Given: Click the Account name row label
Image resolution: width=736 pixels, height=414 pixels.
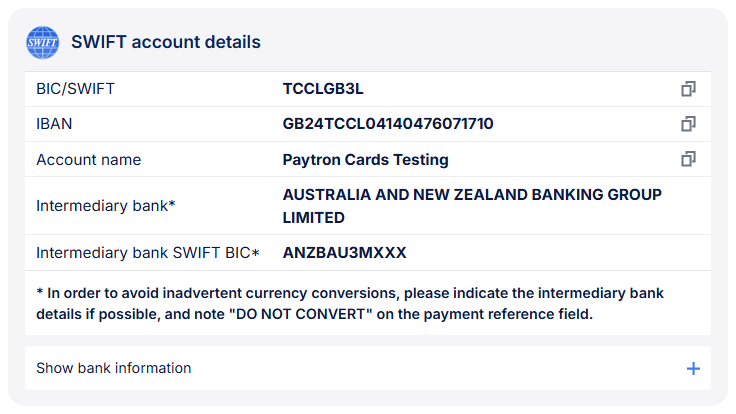Looking at the screenshot, I should [x=89, y=160].
